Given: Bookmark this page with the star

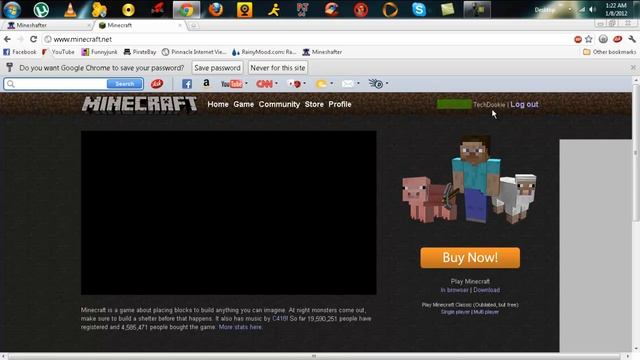Looking at the screenshot, I should click(589, 39).
